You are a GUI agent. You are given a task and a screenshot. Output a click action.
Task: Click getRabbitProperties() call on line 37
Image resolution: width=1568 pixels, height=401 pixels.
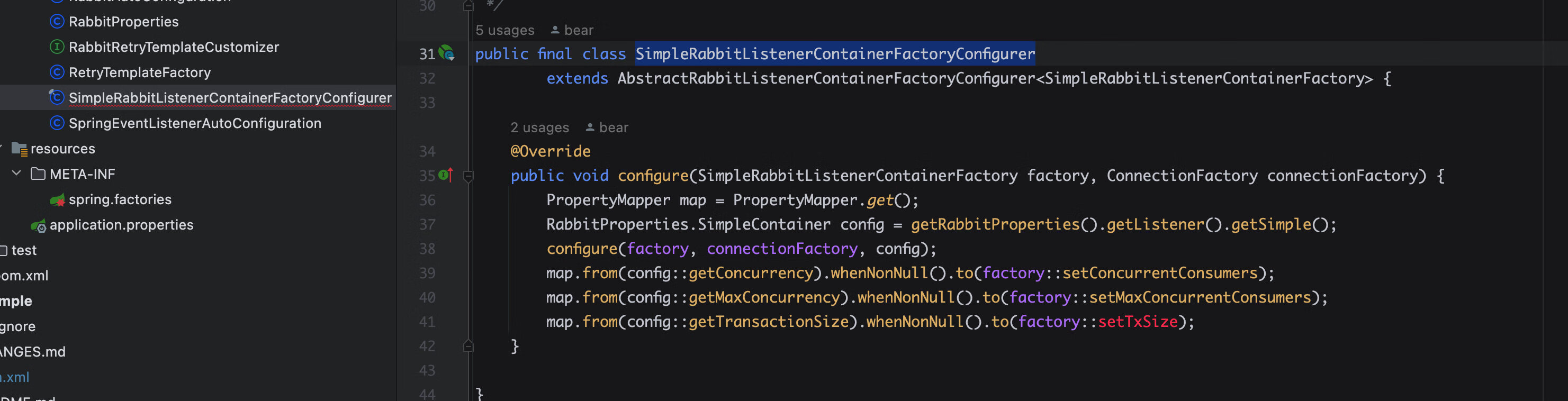1004,224
